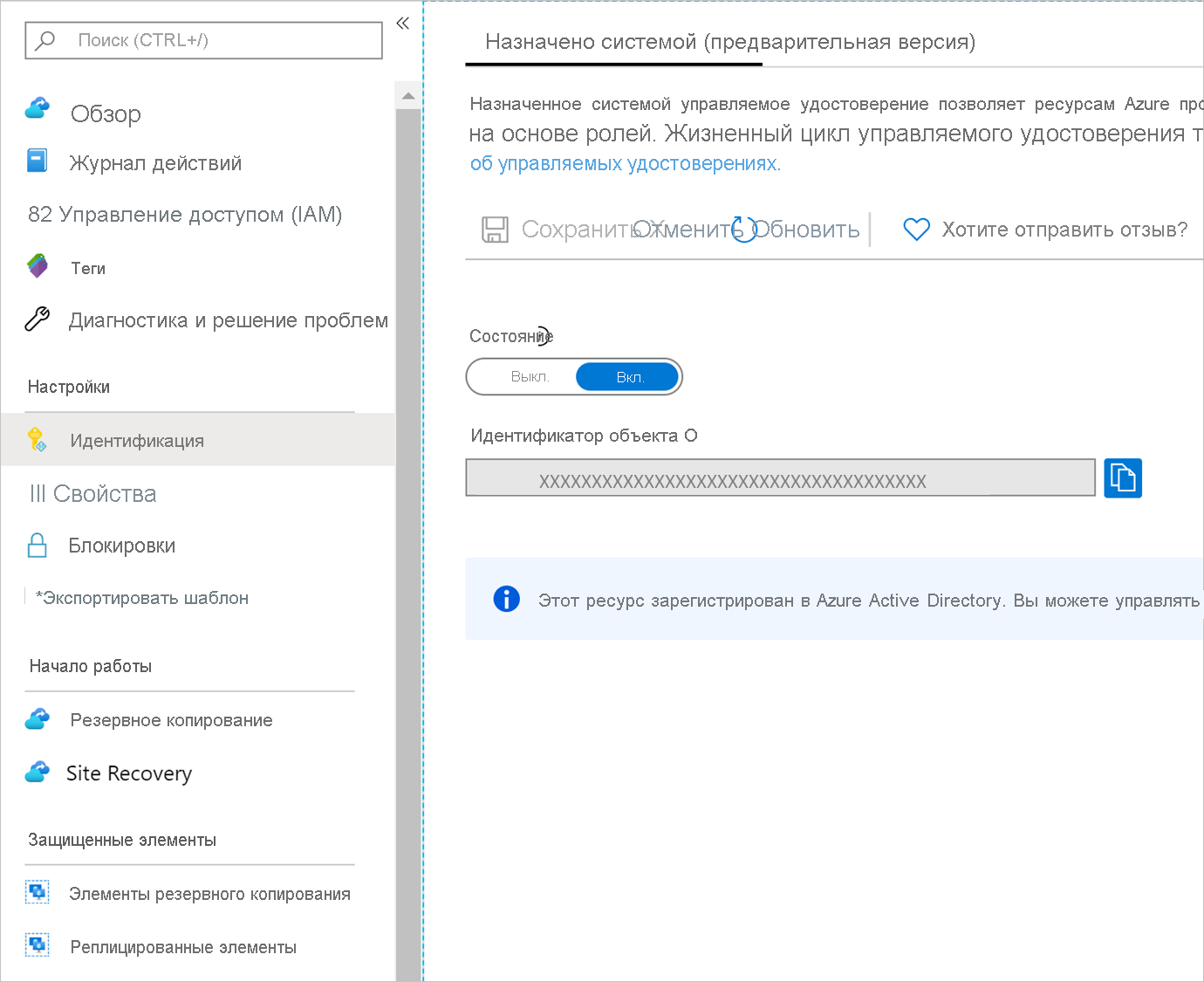Click the Теги tag icon

(x=37, y=267)
